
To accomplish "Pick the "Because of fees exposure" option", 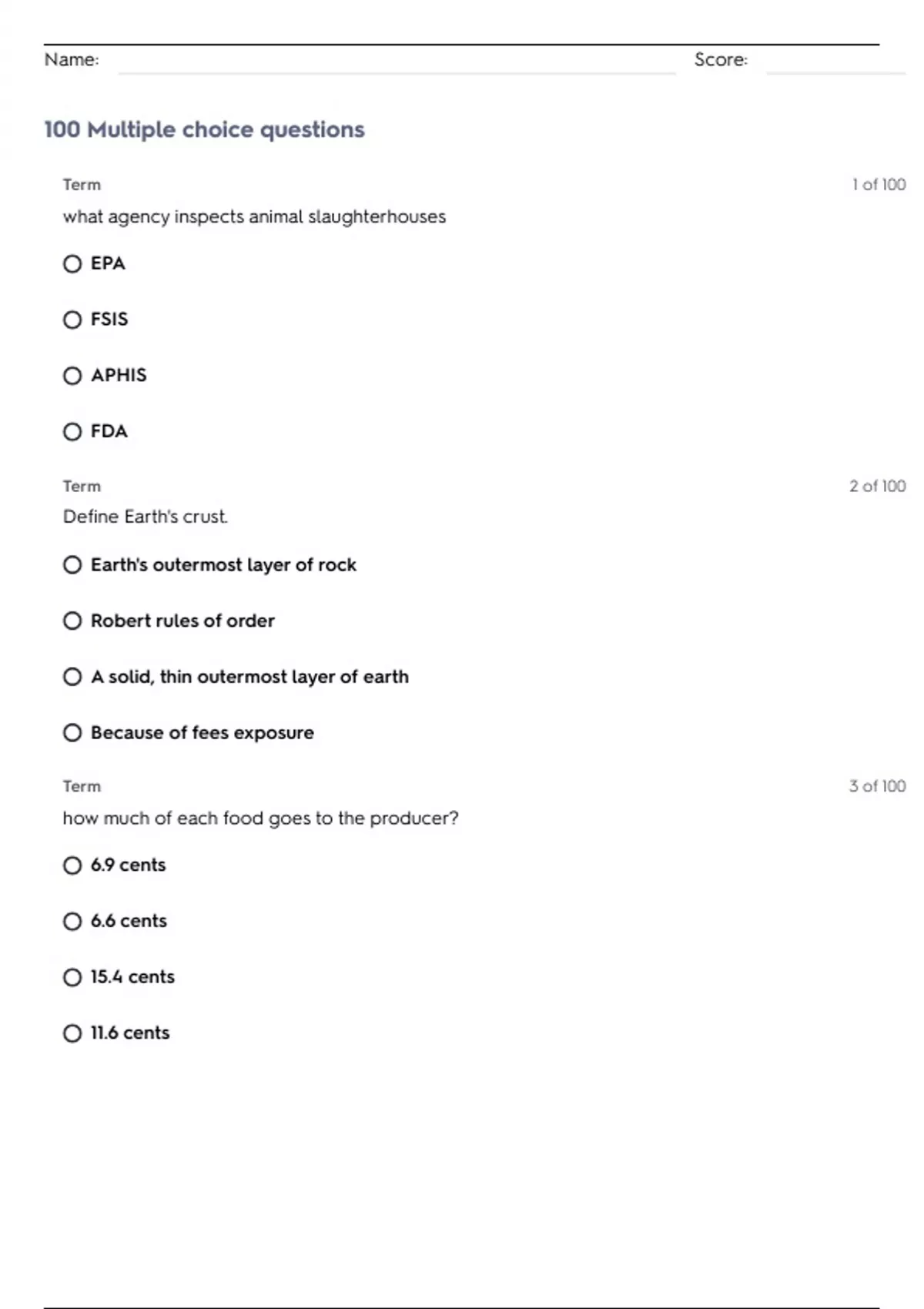I will pos(72,732).
